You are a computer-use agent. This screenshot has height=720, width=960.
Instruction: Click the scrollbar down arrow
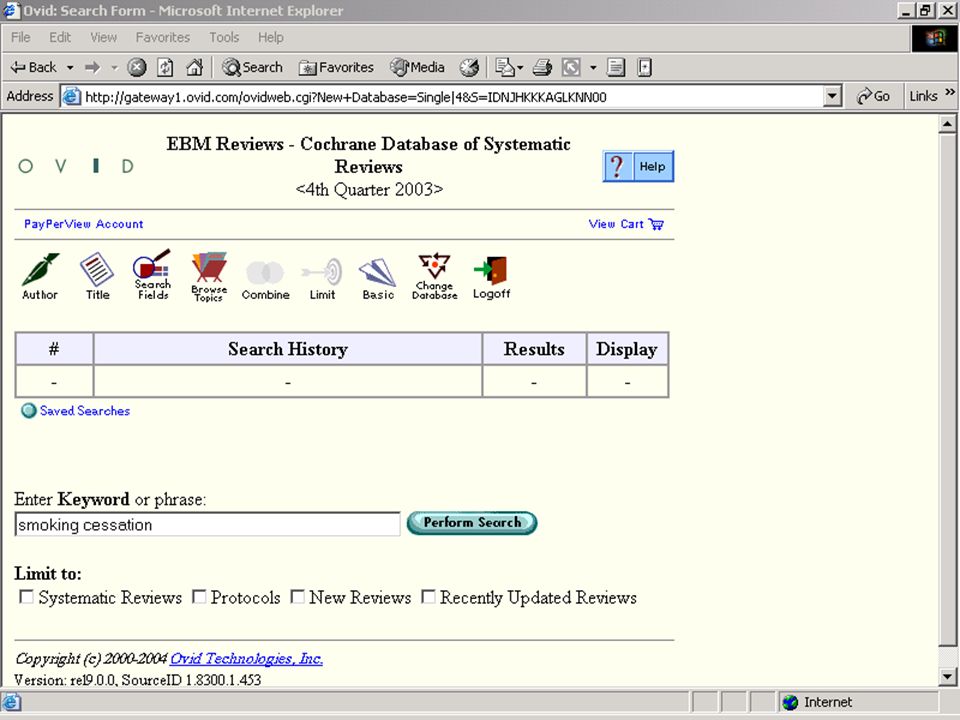click(947, 677)
